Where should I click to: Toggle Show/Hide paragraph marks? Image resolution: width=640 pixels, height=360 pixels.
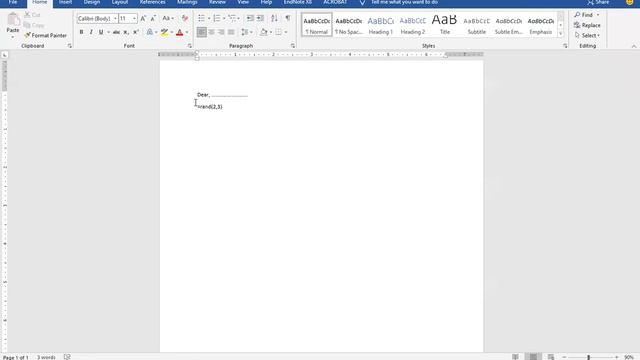click(288, 18)
